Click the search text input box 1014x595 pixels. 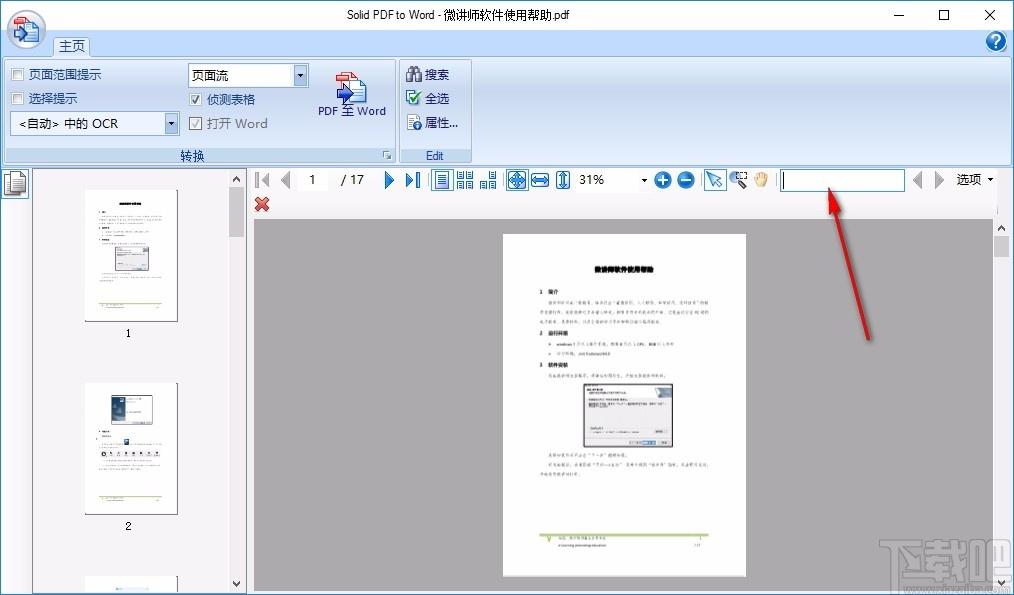(x=842, y=180)
